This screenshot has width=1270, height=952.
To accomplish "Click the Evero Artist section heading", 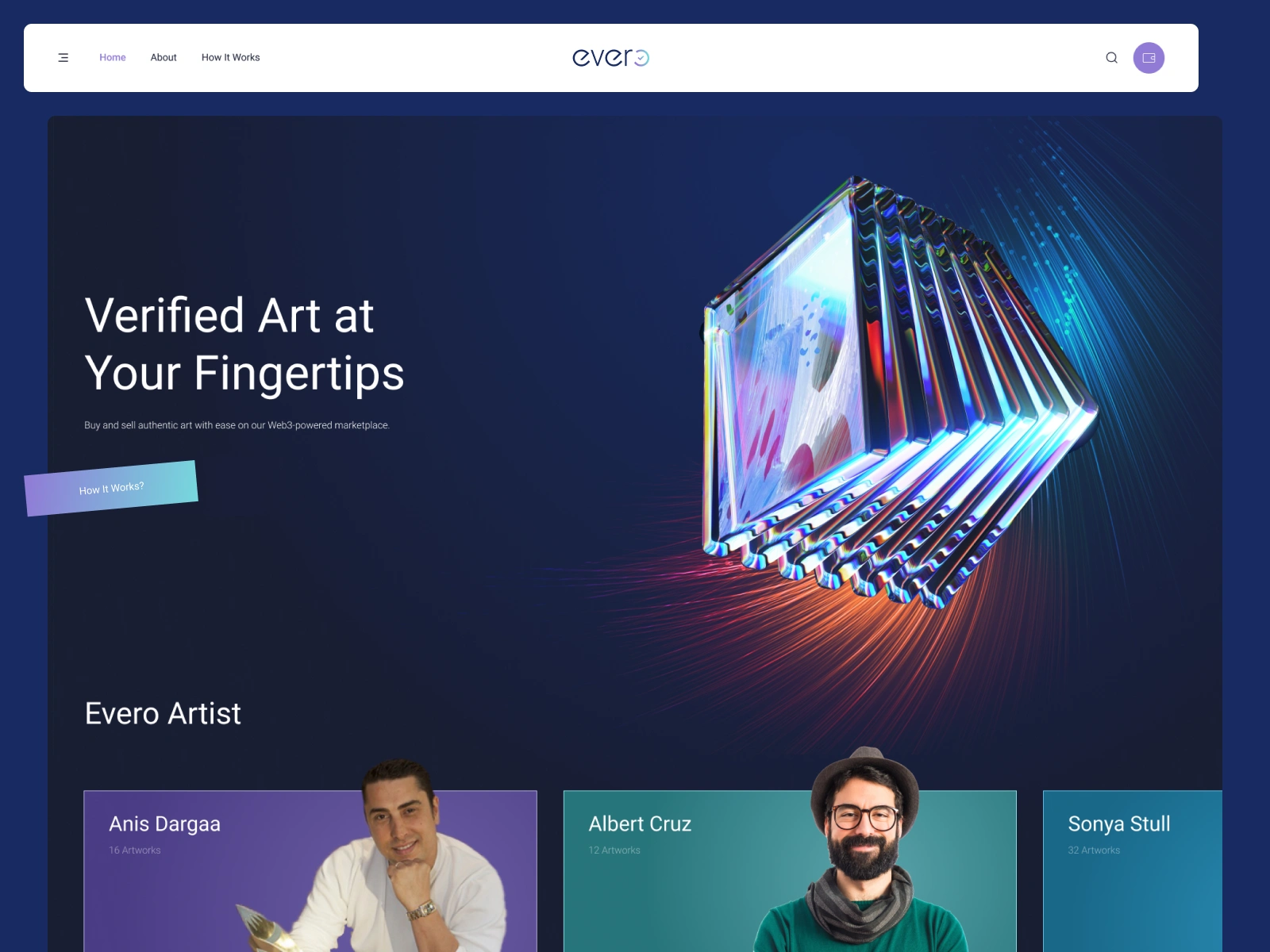I will [163, 714].
